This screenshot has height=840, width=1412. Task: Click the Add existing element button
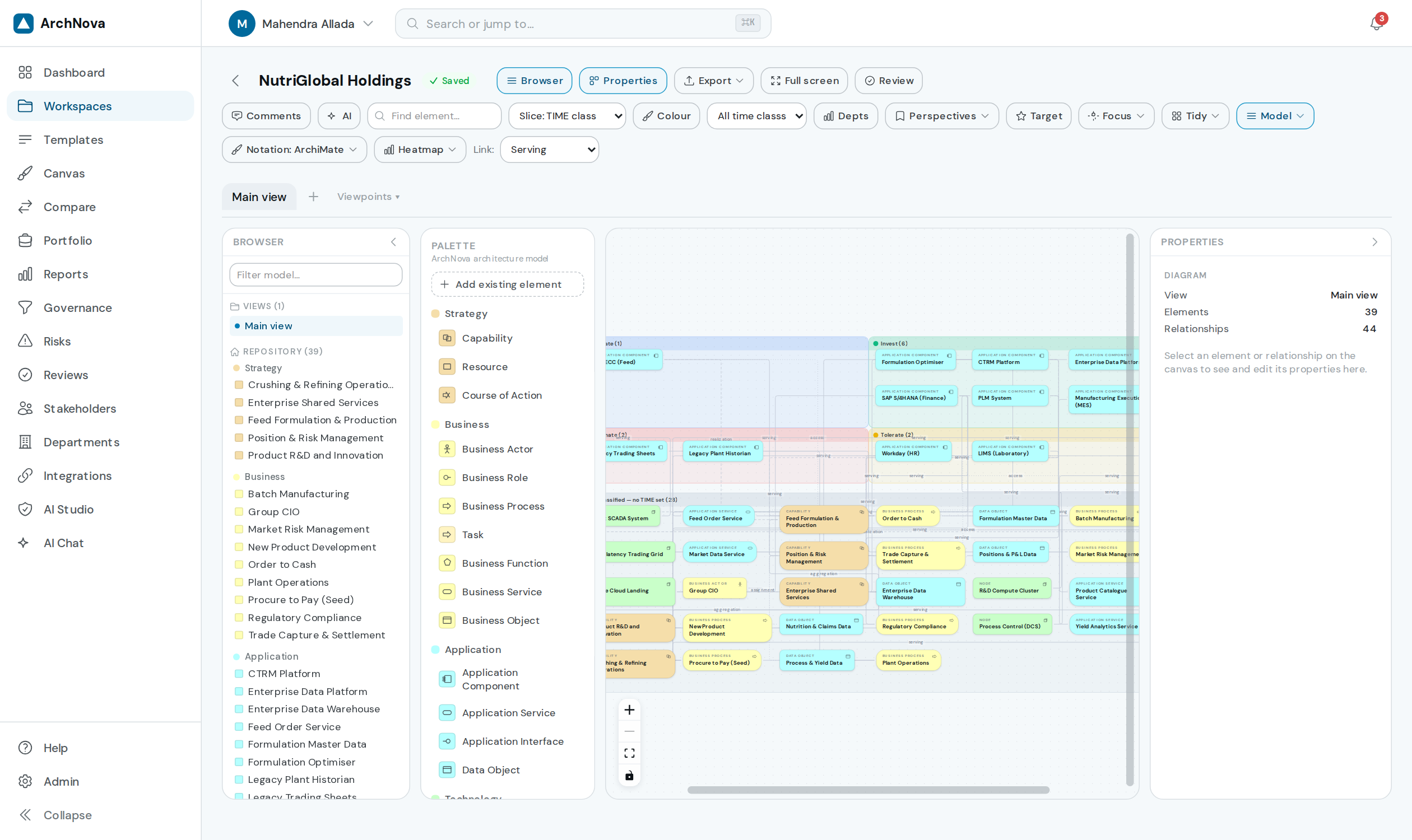click(x=508, y=284)
